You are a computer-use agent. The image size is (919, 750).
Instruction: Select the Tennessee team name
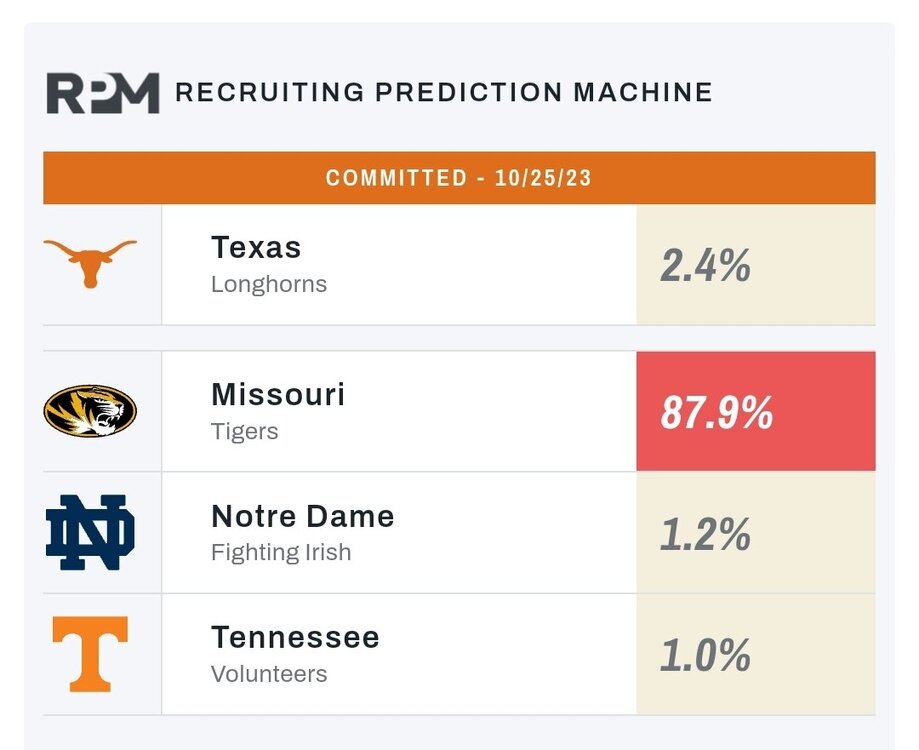pos(295,637)
